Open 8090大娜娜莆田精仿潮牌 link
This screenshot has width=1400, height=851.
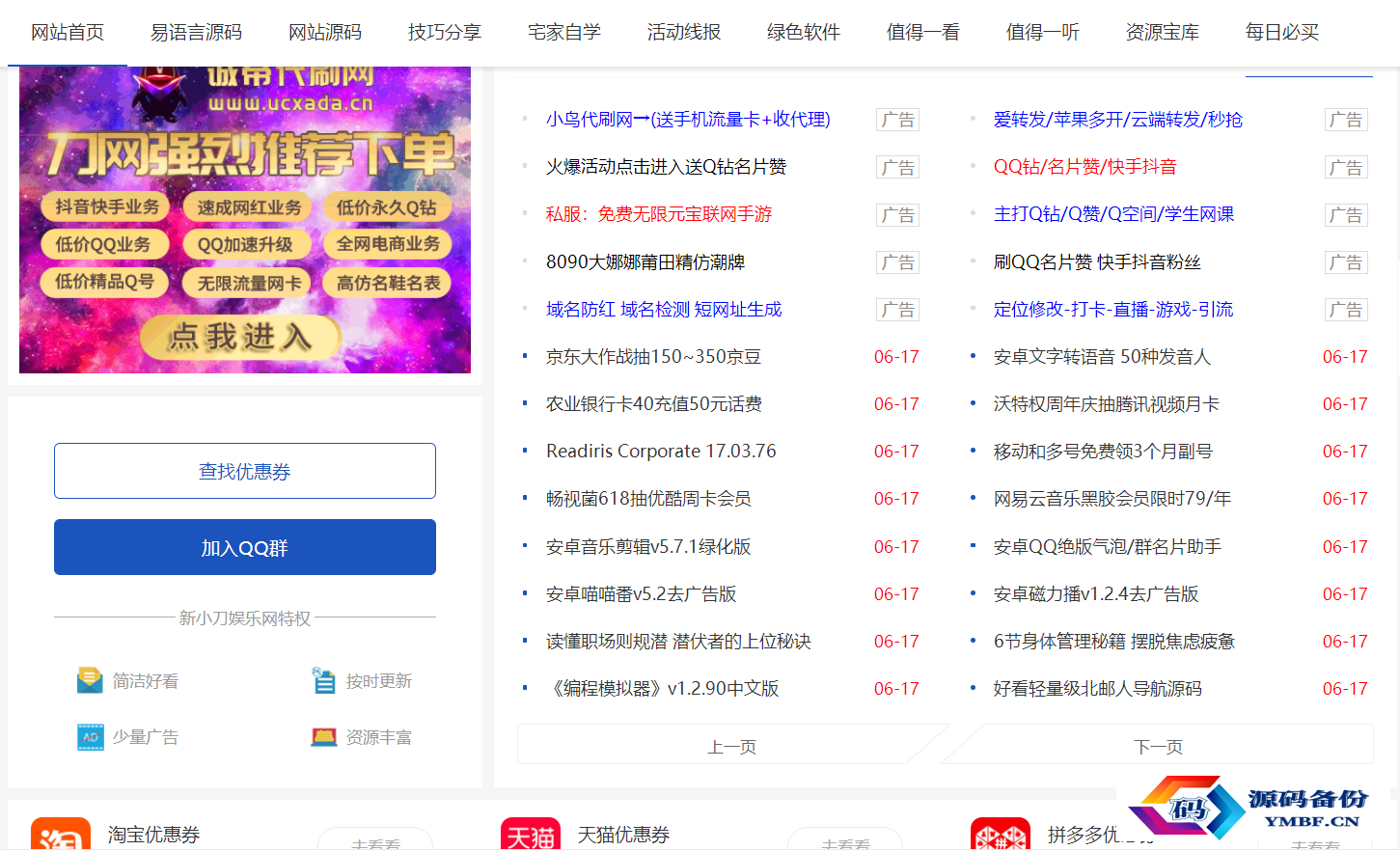click(645, 261)
